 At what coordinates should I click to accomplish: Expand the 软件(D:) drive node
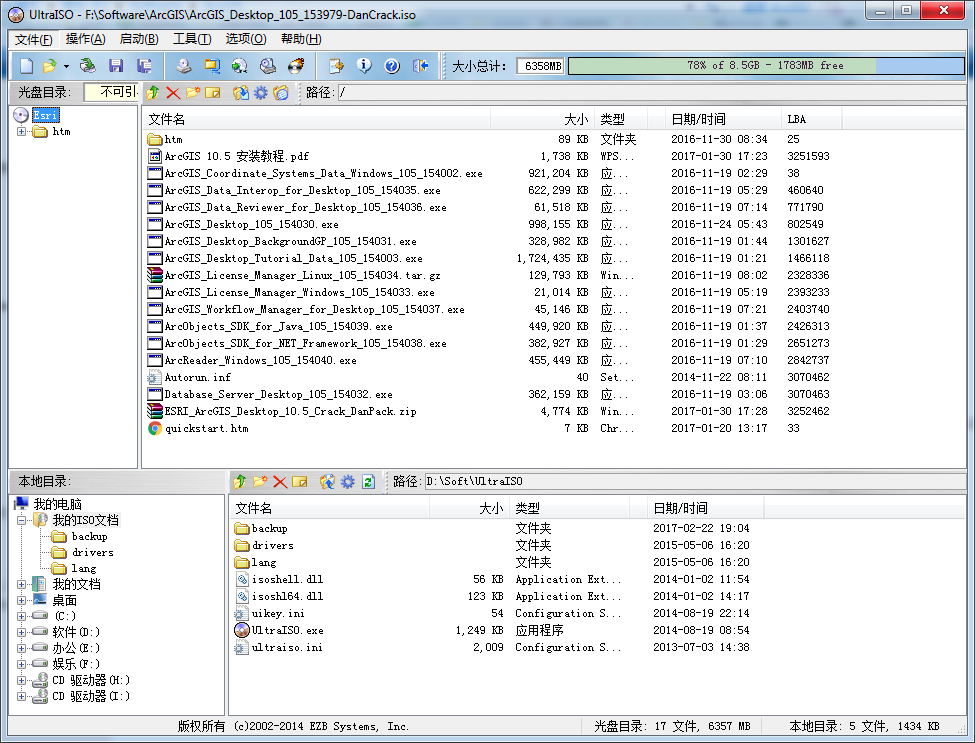[22, 633]
